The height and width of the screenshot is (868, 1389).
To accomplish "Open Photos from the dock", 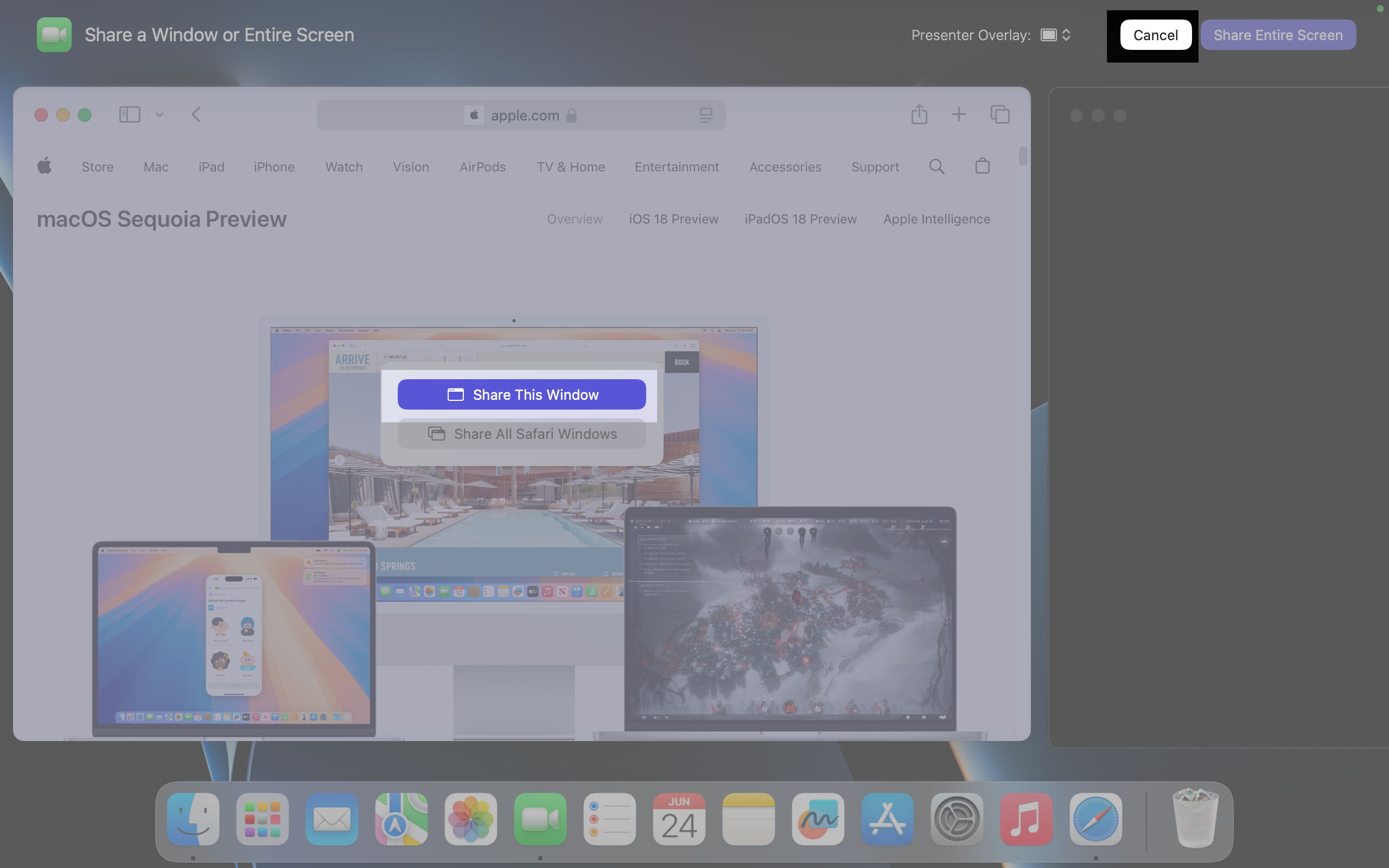I will pos(470,819).
